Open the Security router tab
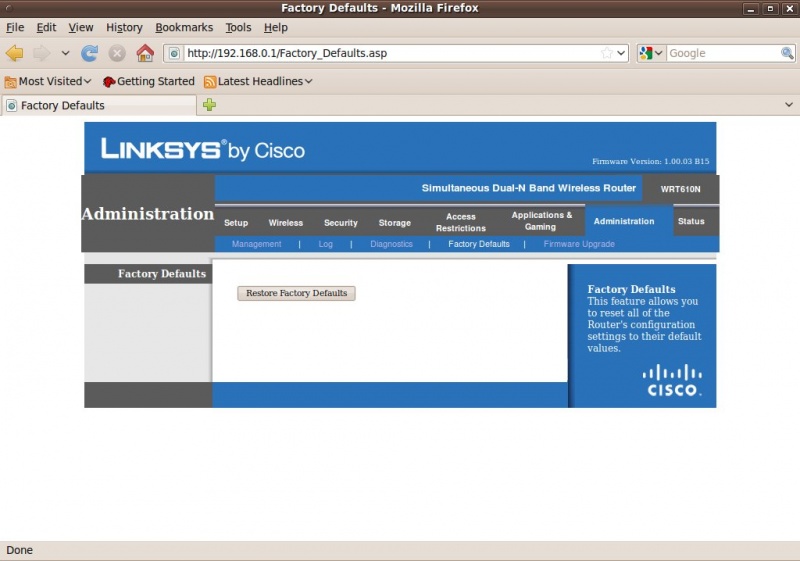Screen dimensions: 800x561 (340, 222)
